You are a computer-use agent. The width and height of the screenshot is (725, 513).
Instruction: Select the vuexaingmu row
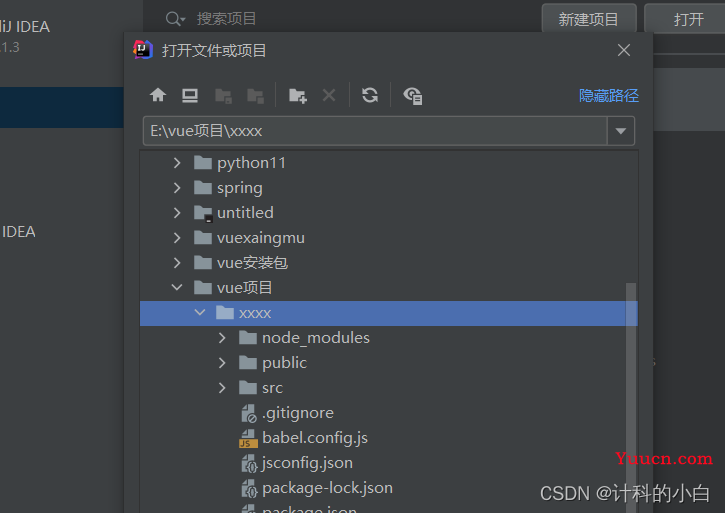tap(389, 238)
